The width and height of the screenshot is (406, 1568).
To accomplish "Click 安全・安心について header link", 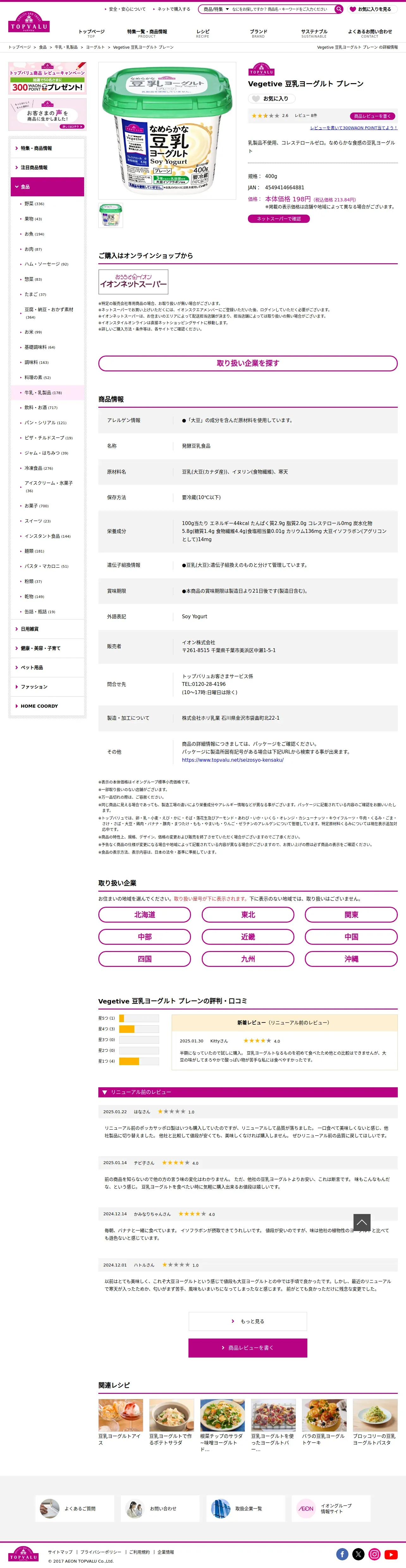I will 127,9.
